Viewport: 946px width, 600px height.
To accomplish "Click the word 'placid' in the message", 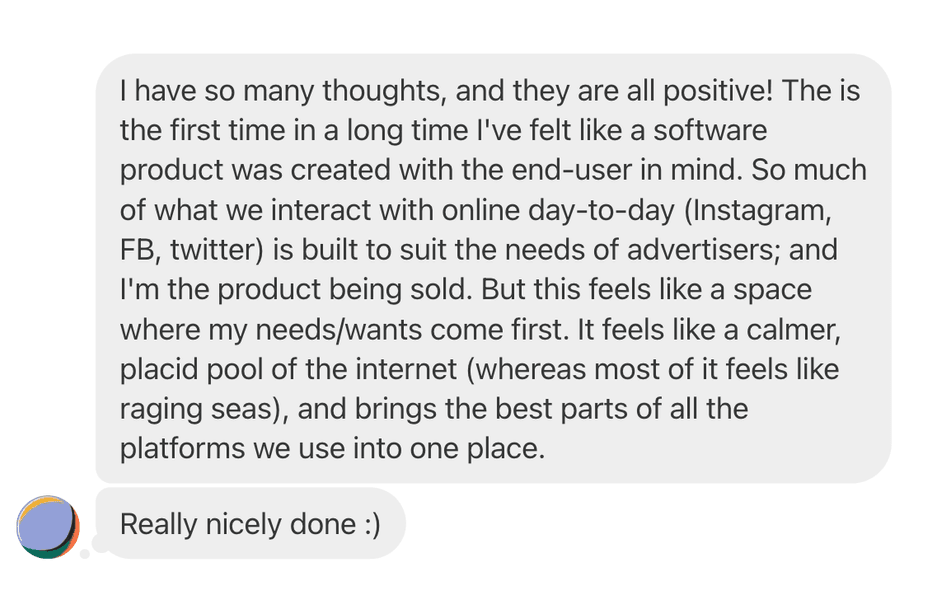I will [x=159, y=370].
